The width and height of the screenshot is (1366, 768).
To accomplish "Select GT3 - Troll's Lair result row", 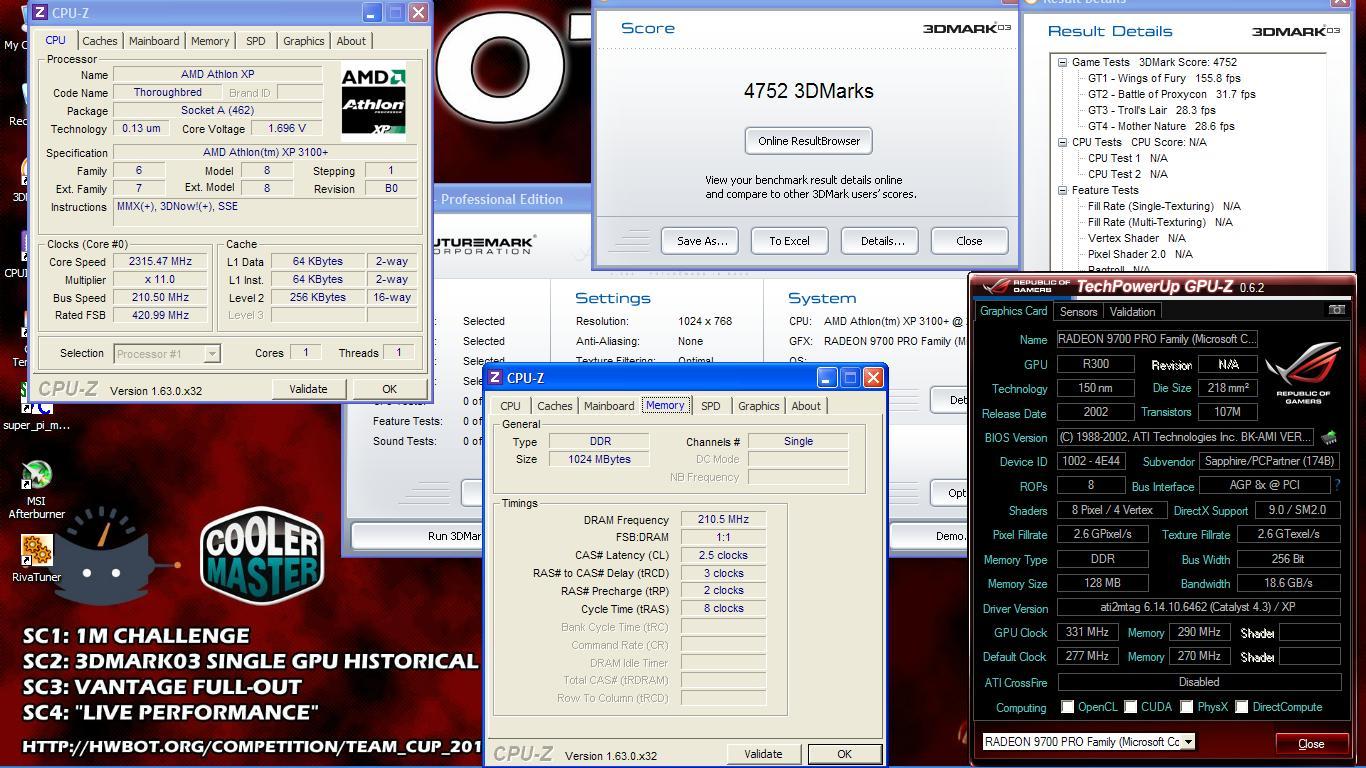I will coord(1151,110).
